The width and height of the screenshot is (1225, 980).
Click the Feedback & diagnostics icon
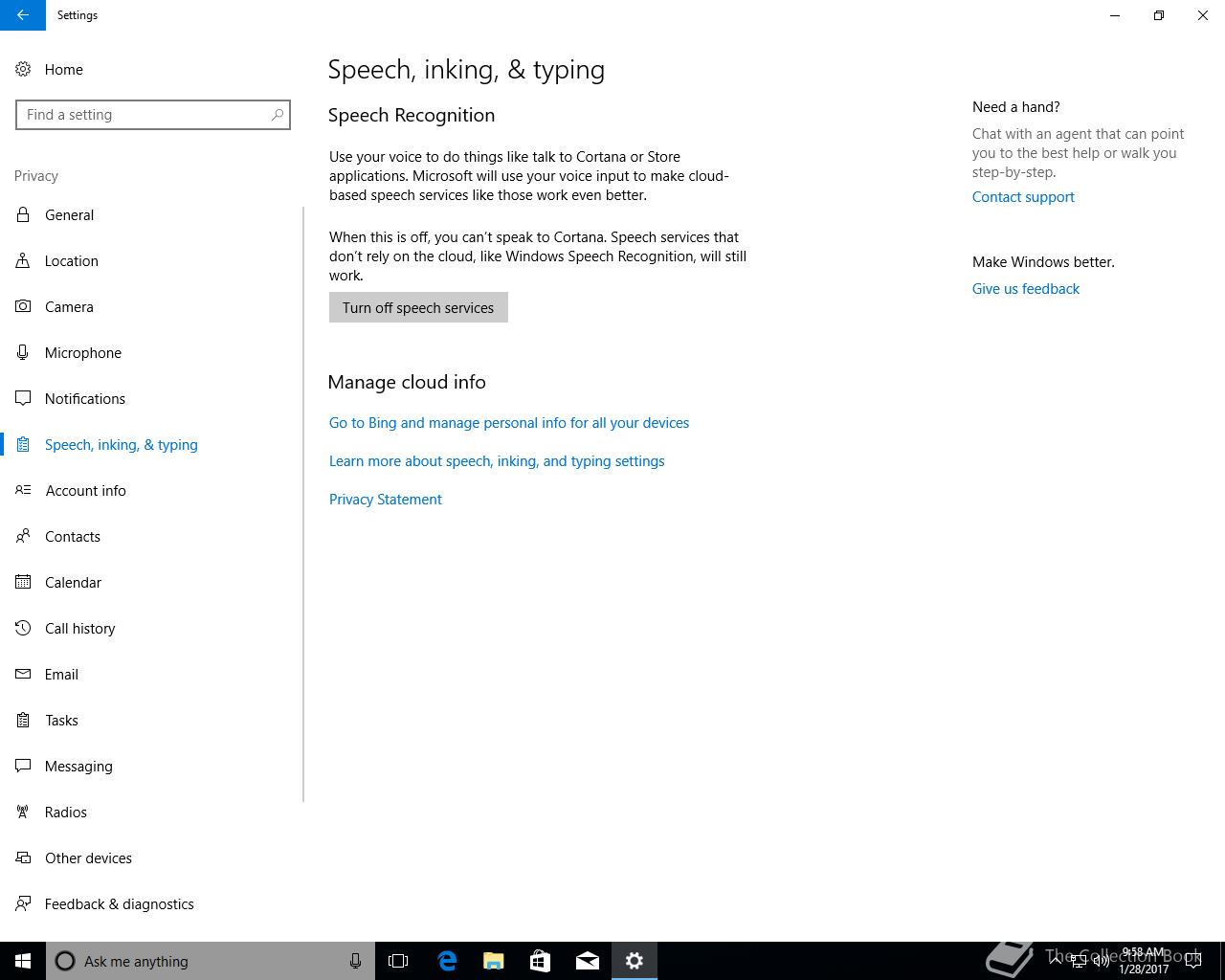click(x=23, y=903)
